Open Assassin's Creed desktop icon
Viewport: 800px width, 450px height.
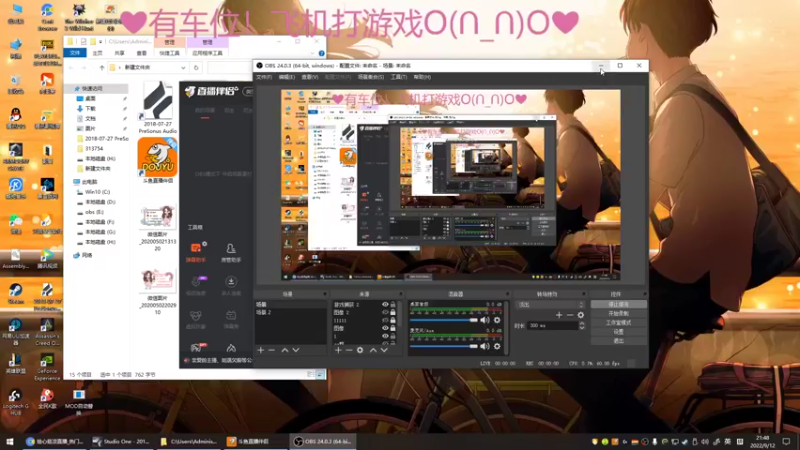tap(47, 332)
